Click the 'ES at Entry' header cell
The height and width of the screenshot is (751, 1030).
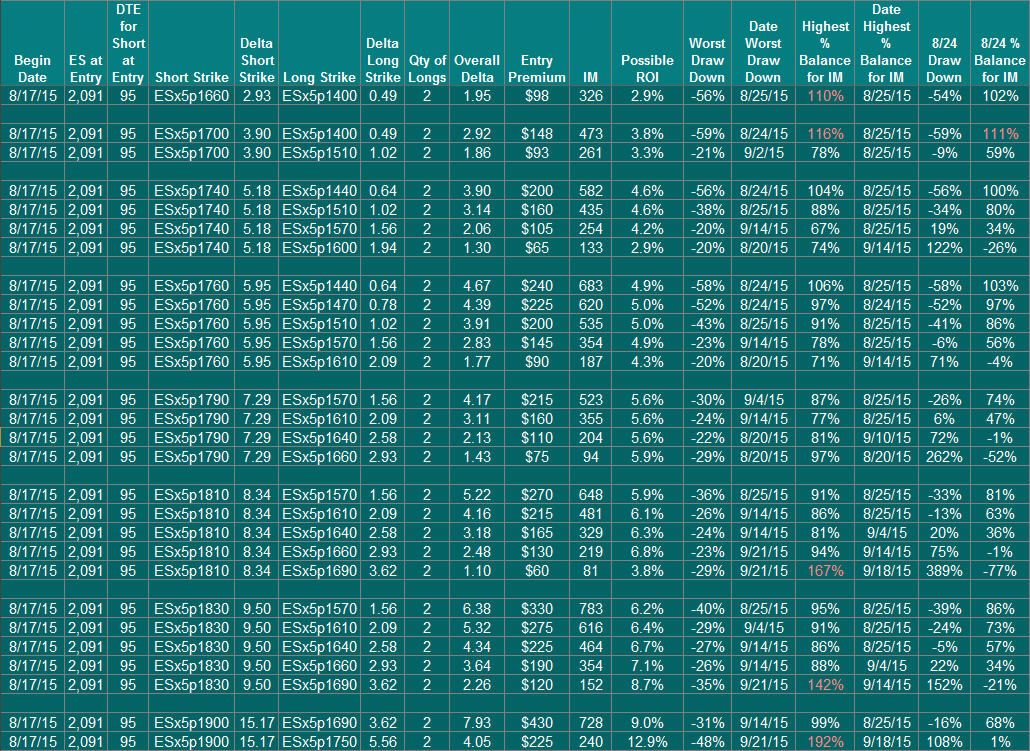(85, 43)
